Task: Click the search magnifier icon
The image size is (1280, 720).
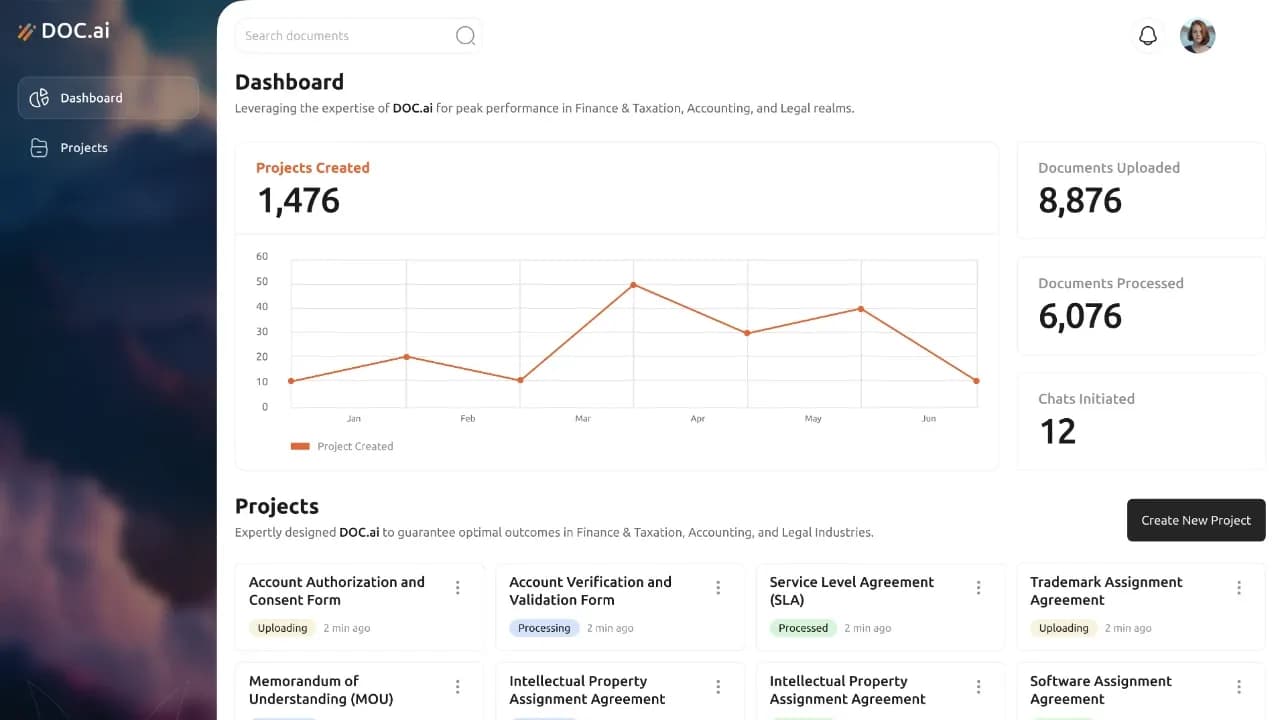Action: pos(465,36)
